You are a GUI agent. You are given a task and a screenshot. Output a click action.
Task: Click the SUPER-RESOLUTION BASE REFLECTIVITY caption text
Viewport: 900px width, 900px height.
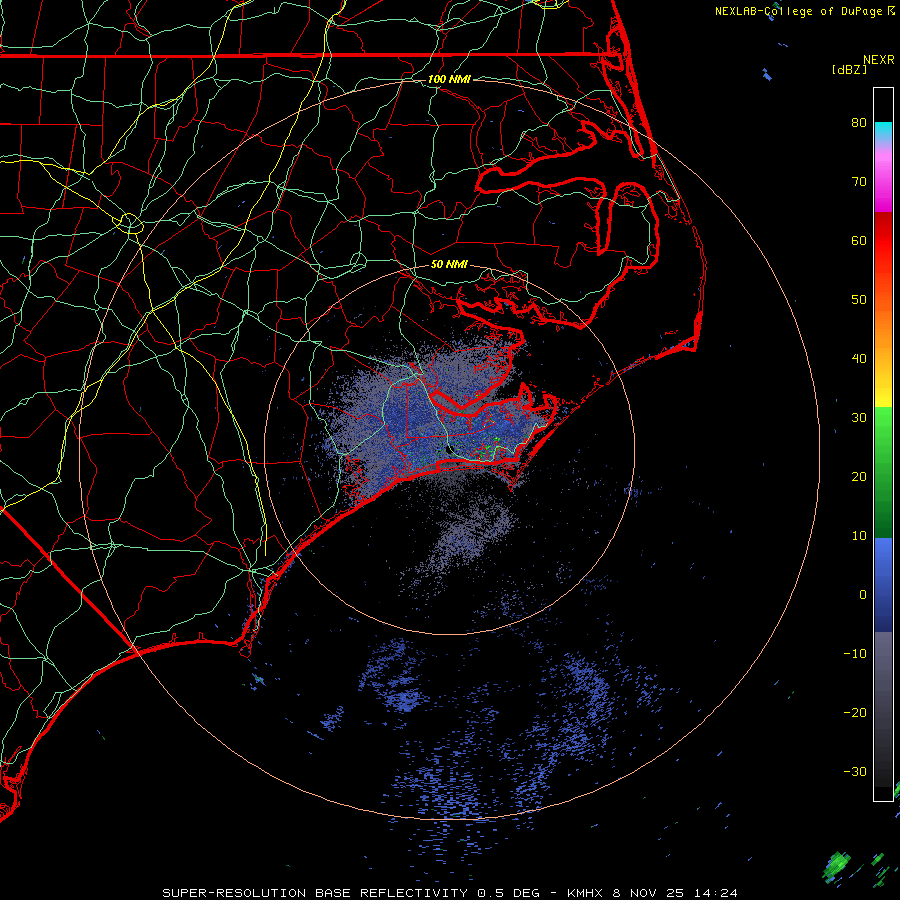coord(315,893)
